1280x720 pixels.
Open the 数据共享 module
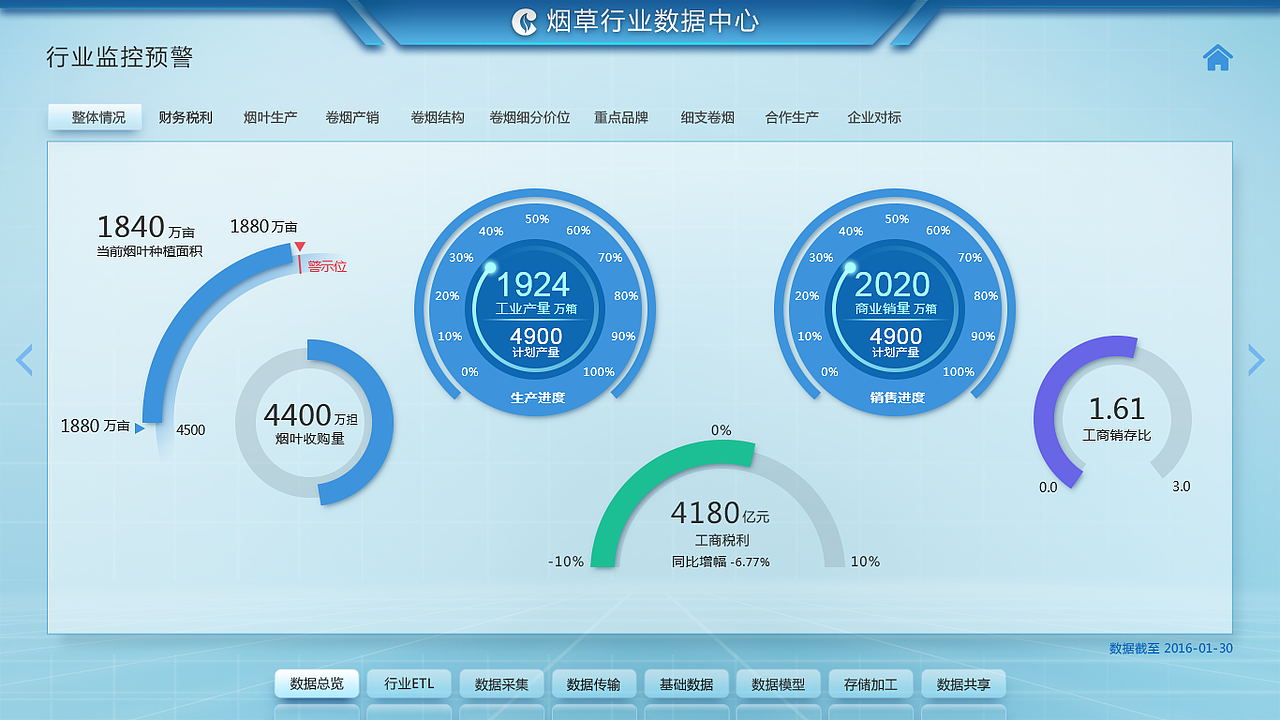(964, 684)
